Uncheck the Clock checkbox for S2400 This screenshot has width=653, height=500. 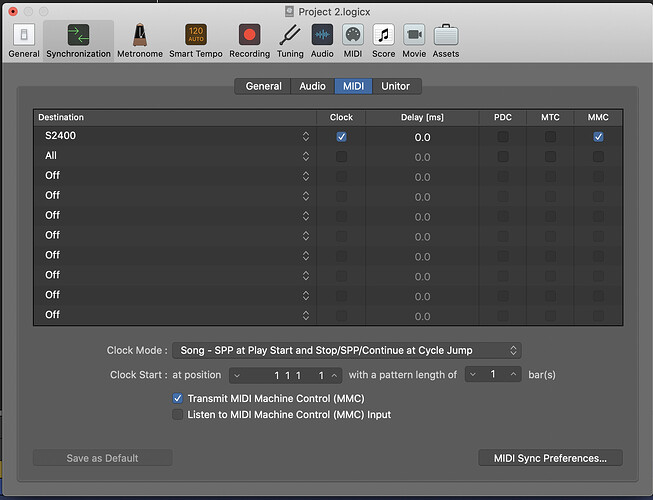point(341,137)
